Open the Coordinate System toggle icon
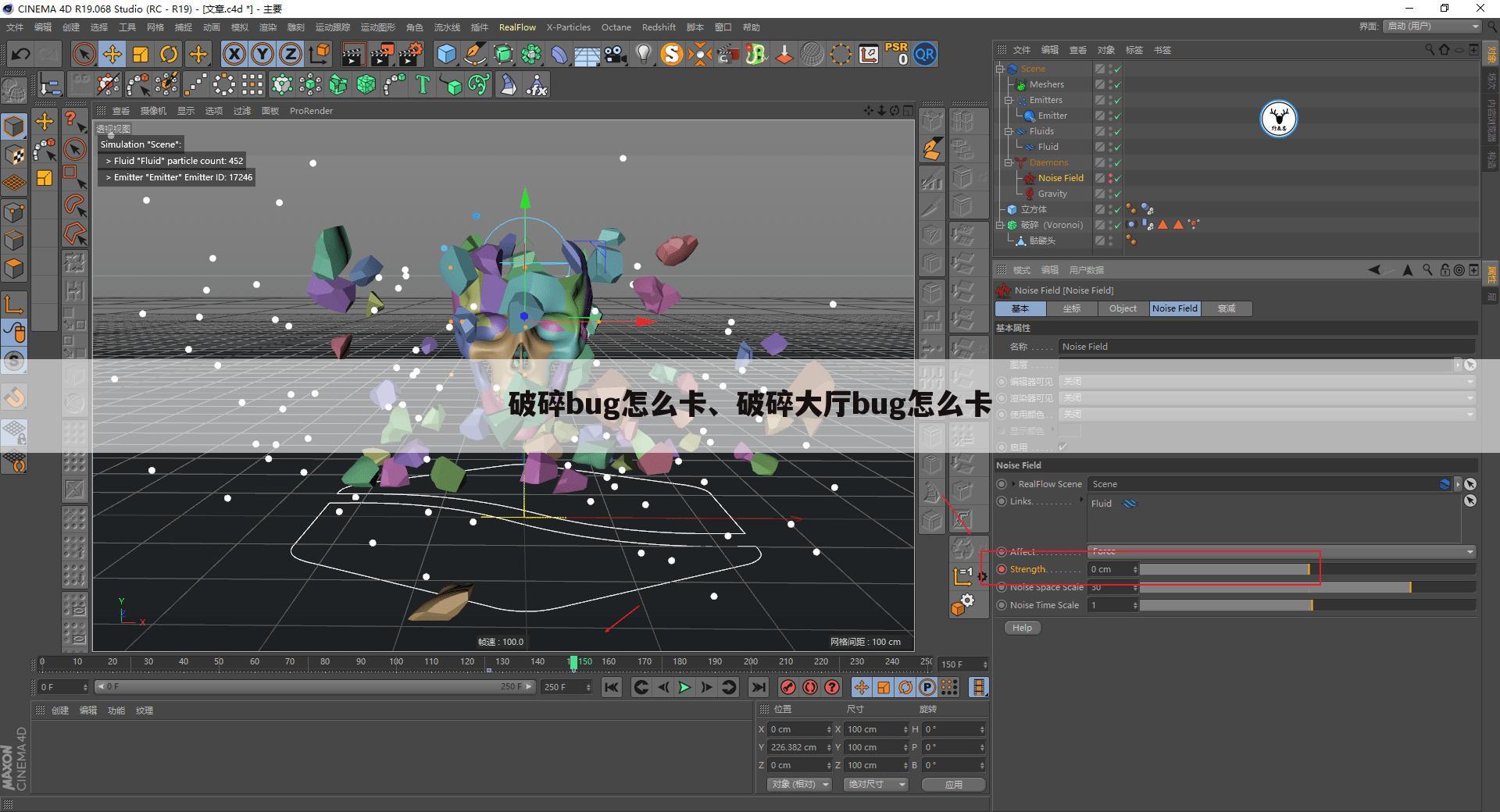The image size is (1500, 812). click(x=320, y=54)
